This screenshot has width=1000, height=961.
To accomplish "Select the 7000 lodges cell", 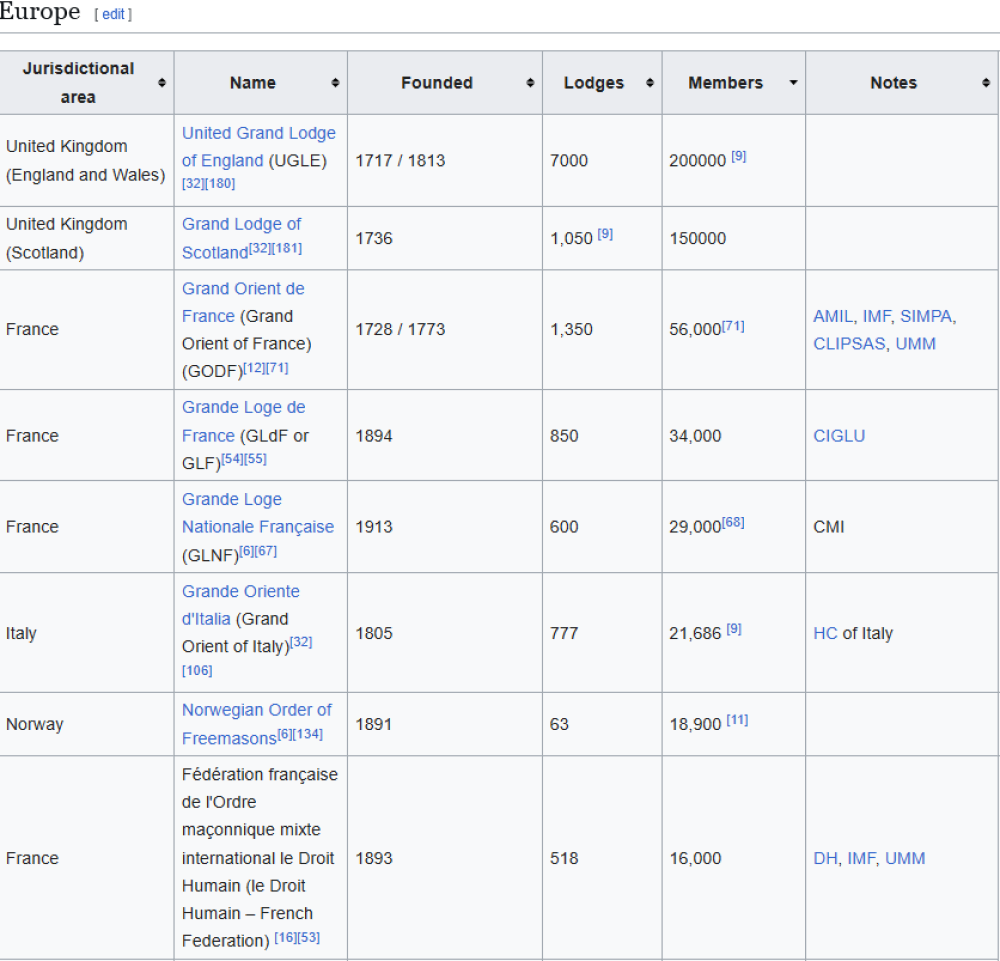I will coord(602,161).
